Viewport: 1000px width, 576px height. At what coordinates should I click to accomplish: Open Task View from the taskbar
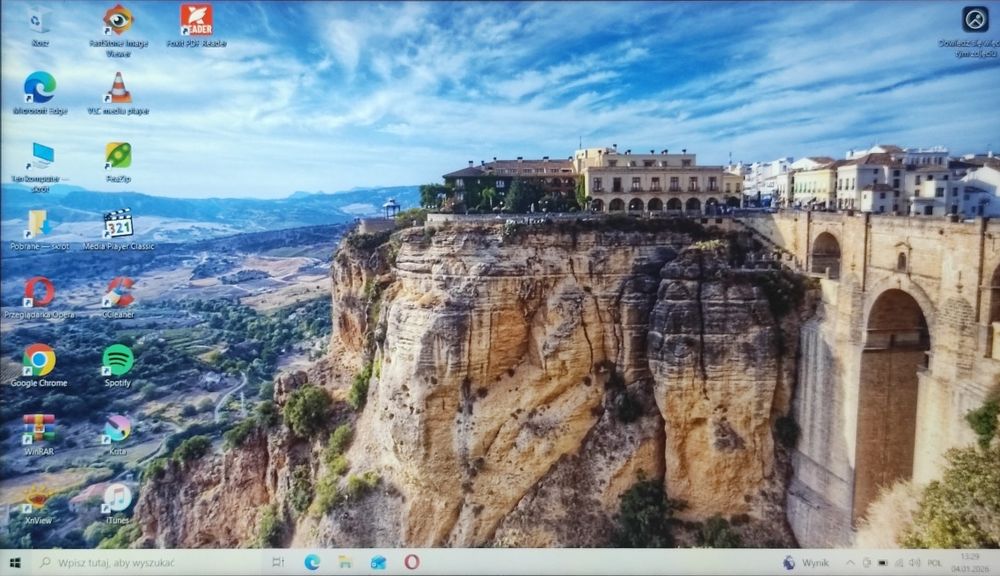click(278, 563)
